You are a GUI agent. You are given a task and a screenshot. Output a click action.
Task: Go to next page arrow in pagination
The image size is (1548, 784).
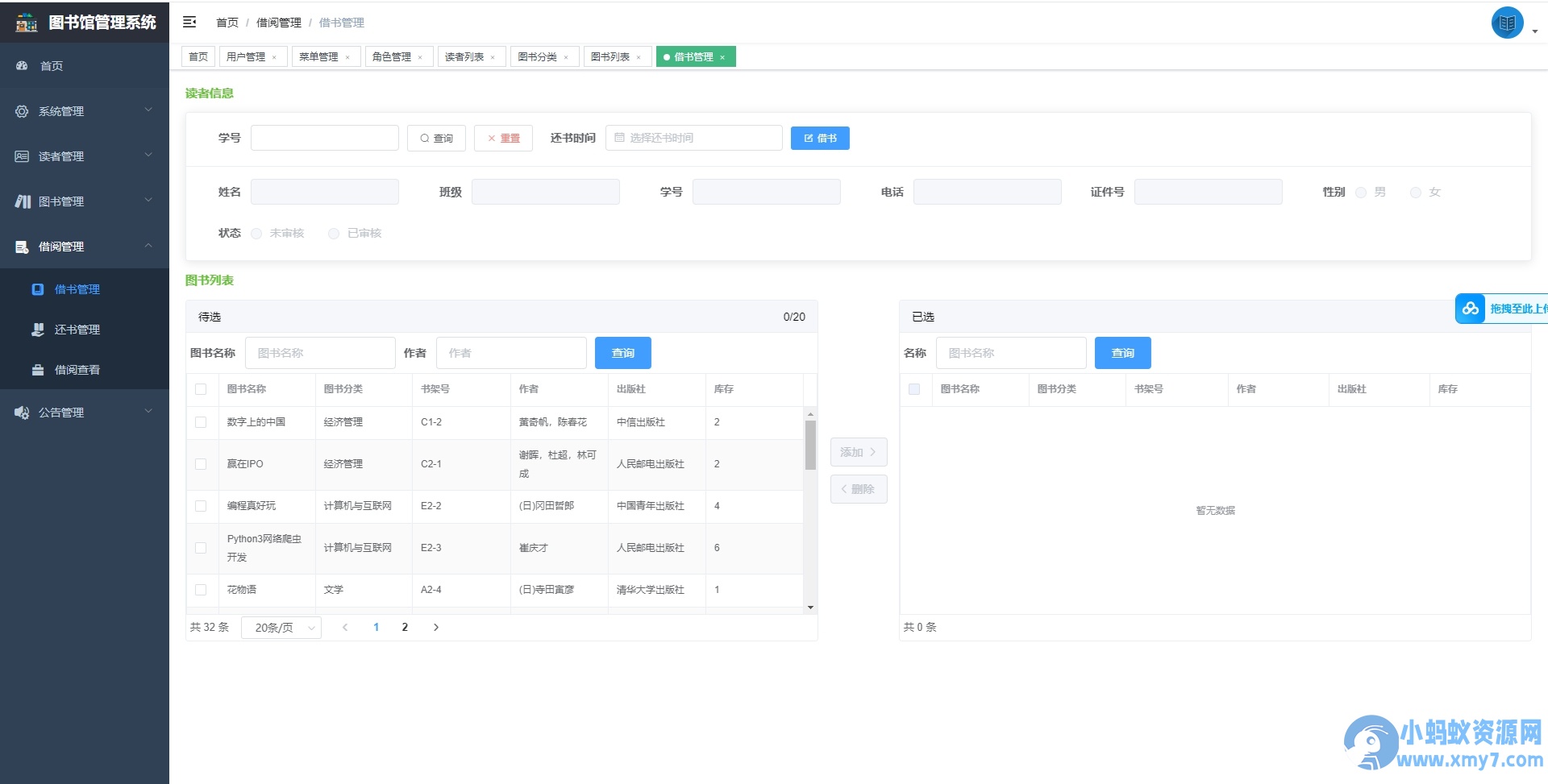click(436, 627)
